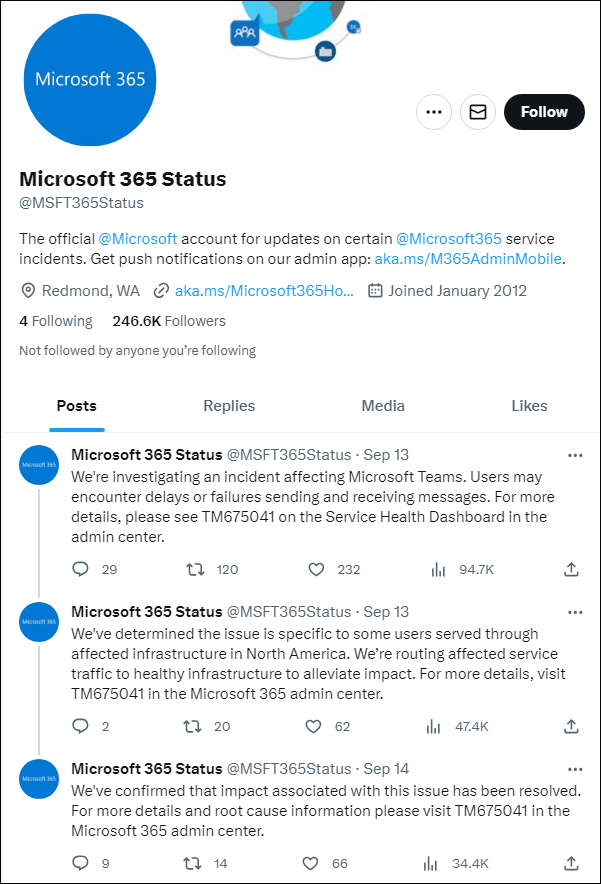Open the ellipsis menu on the Teams incident tweet
This screenshot has height=884, width=601.
(x=575, y=454)
